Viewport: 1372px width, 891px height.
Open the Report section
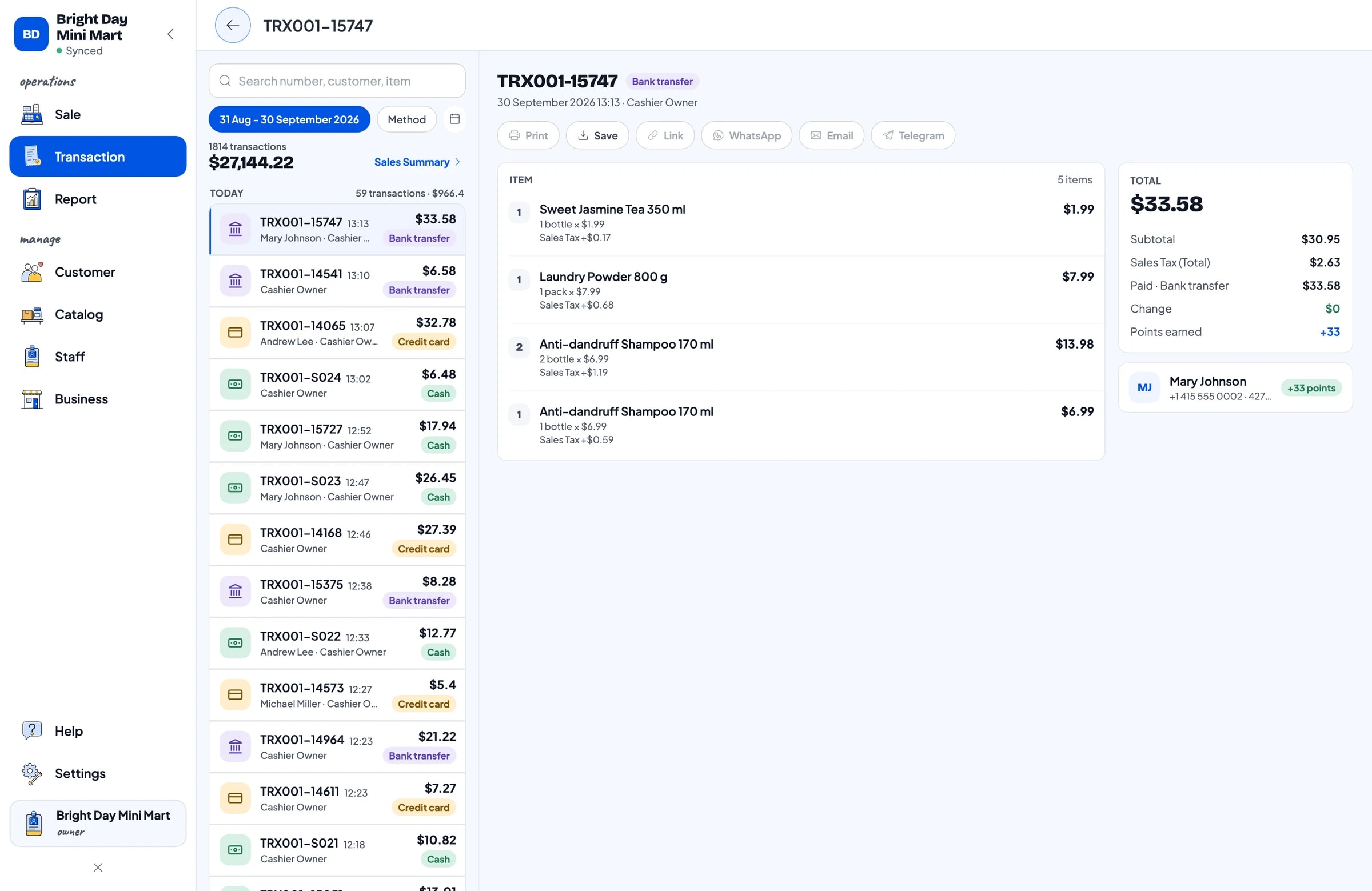[97, 199]
